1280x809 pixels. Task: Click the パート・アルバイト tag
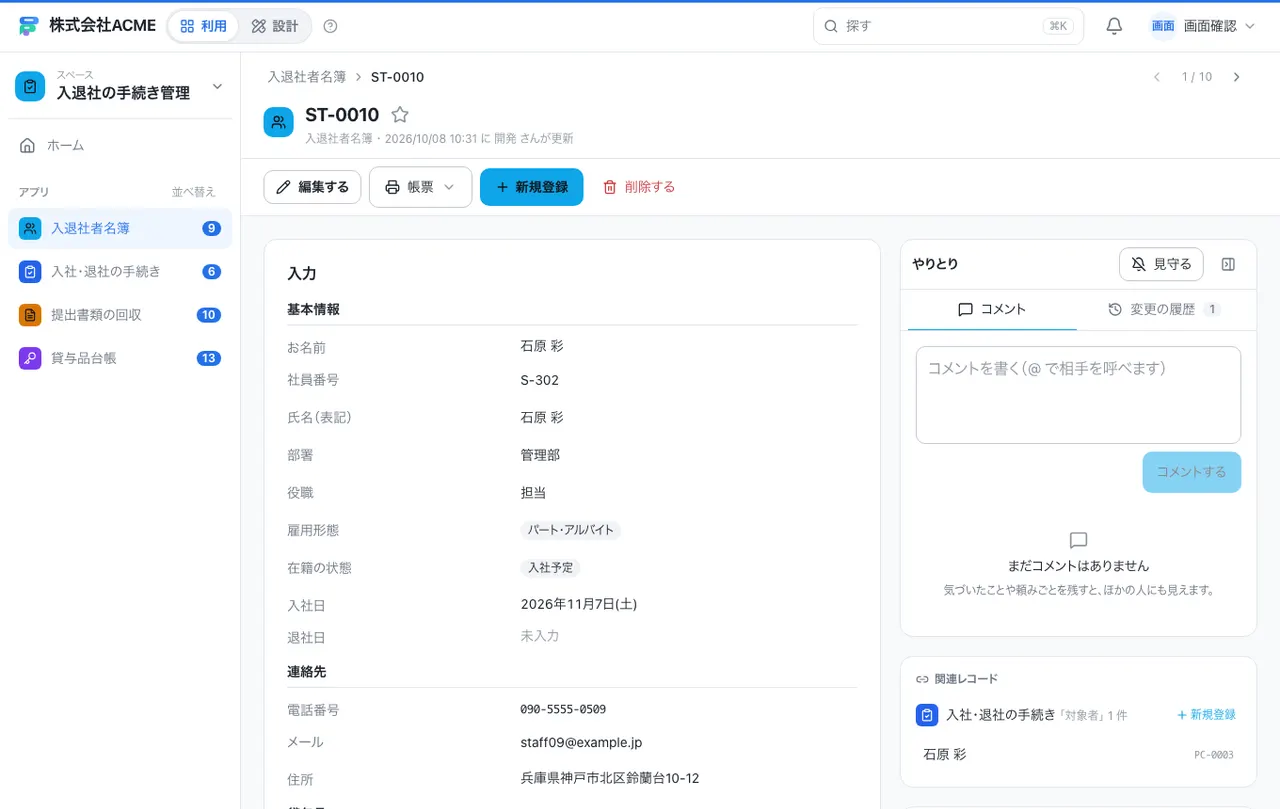coord(570,530)
